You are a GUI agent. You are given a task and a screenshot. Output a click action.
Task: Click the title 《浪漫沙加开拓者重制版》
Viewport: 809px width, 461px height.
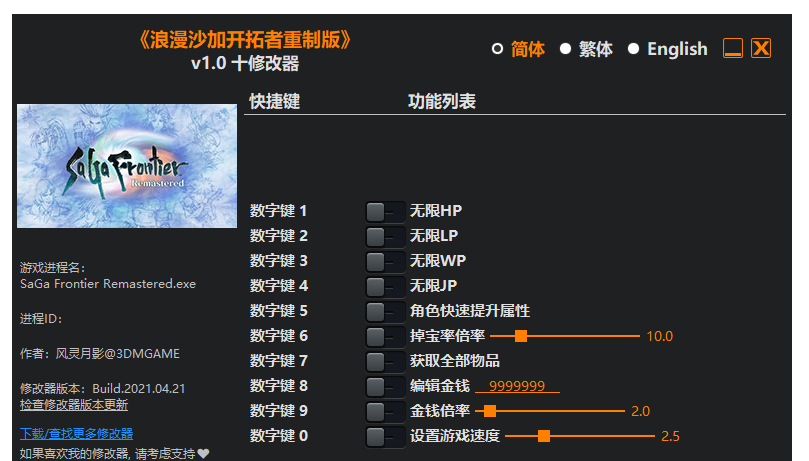[x=245, y=40]
